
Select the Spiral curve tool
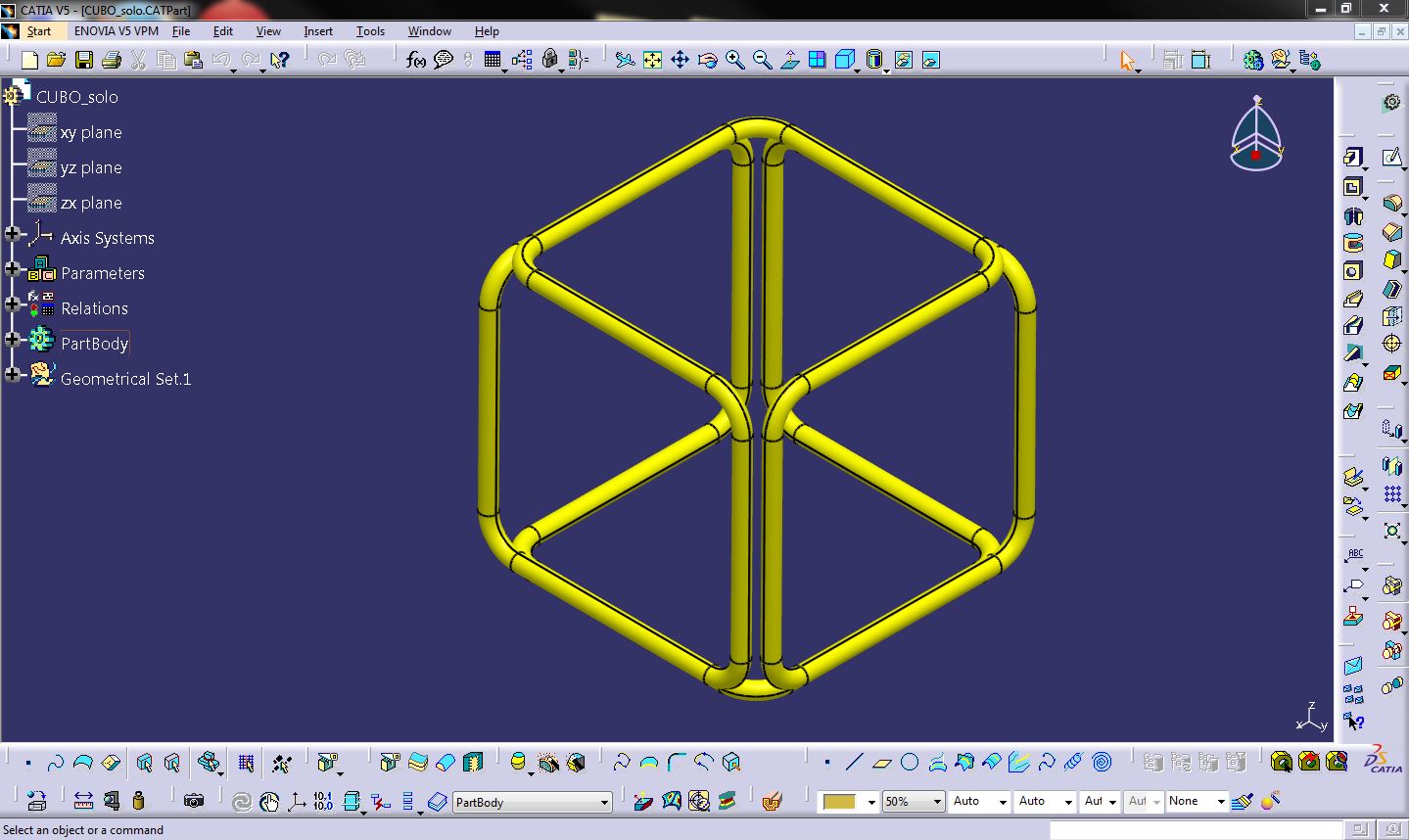coord(1102,762)
